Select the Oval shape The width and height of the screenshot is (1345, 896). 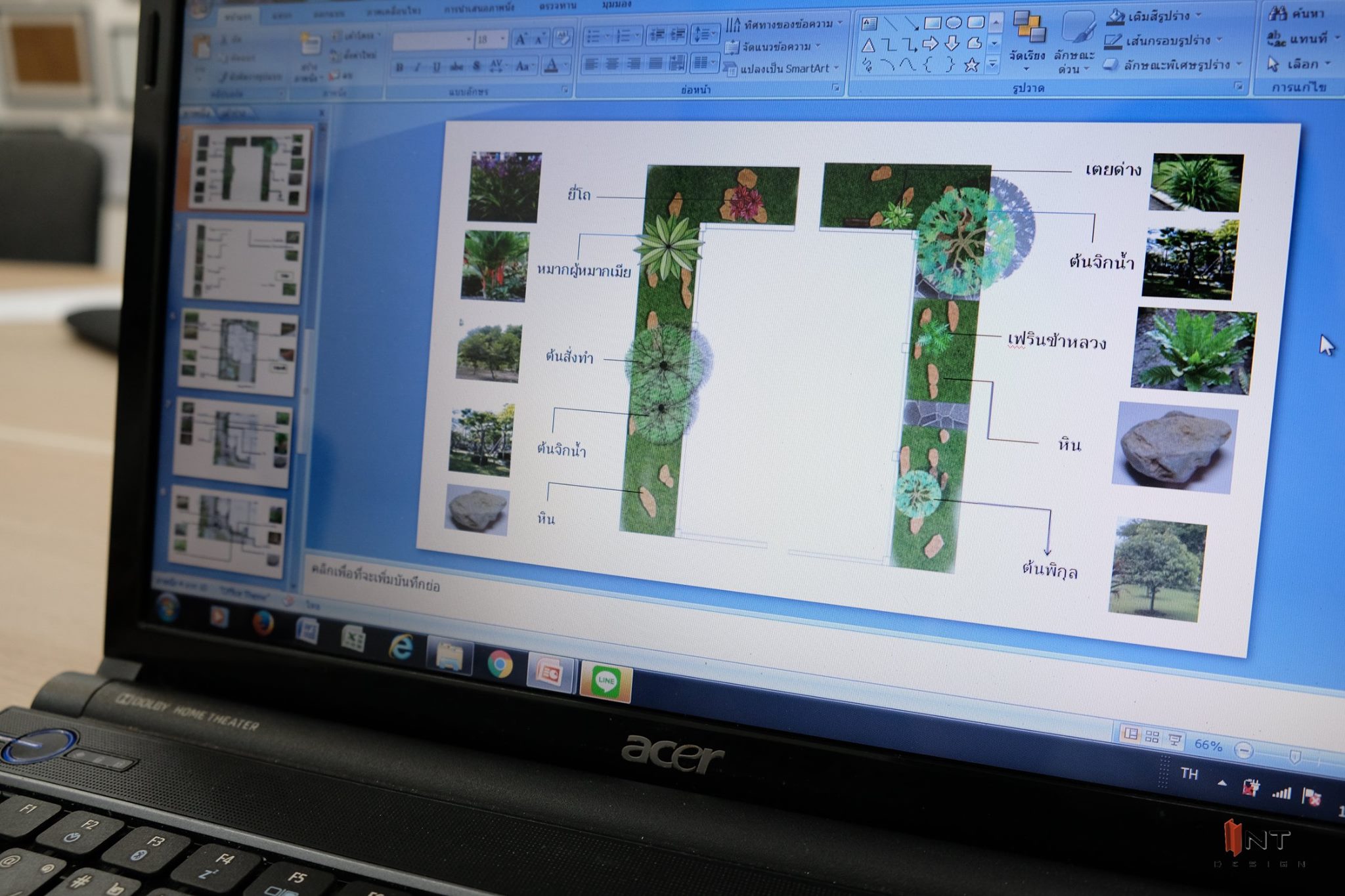click(x=954, y=23)
